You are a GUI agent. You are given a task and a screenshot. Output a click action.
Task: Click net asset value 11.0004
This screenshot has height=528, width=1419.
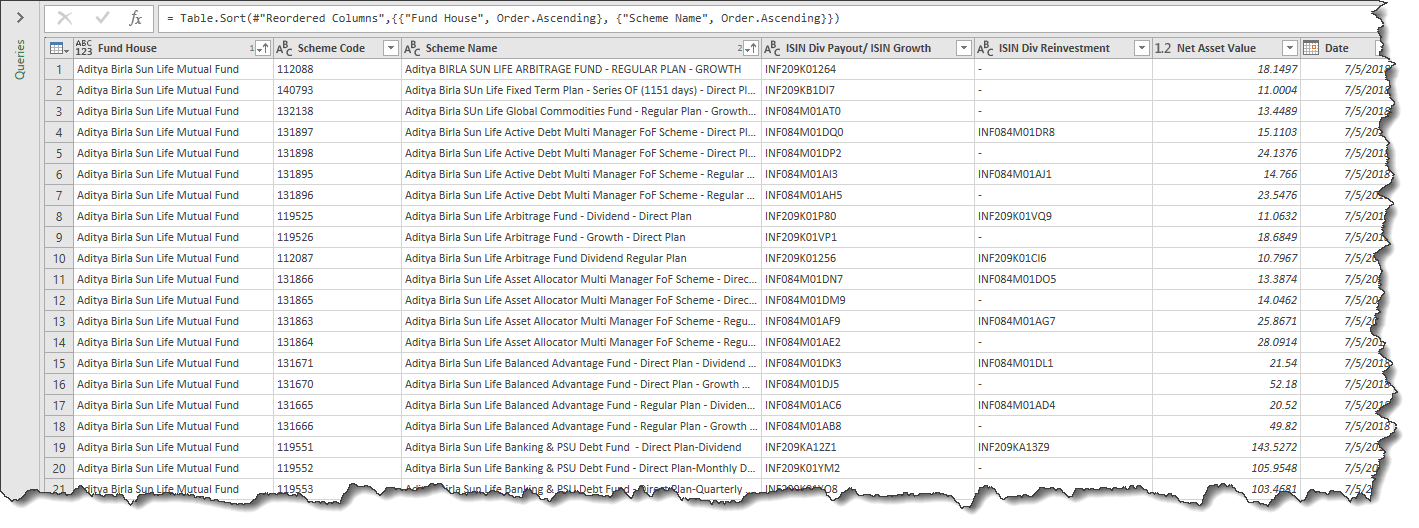1227,90
